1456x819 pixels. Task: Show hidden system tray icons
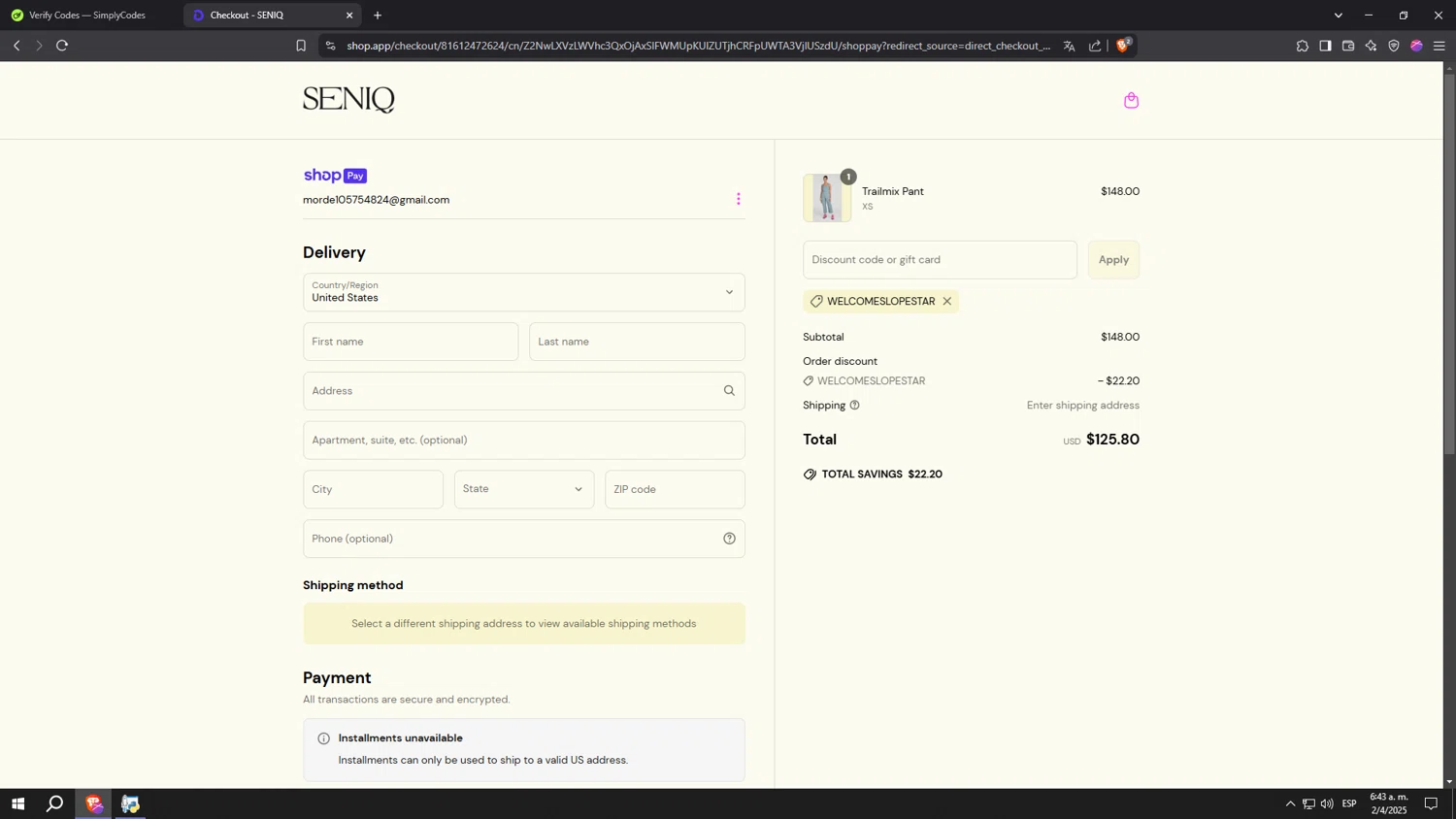tap(1290, 803)
